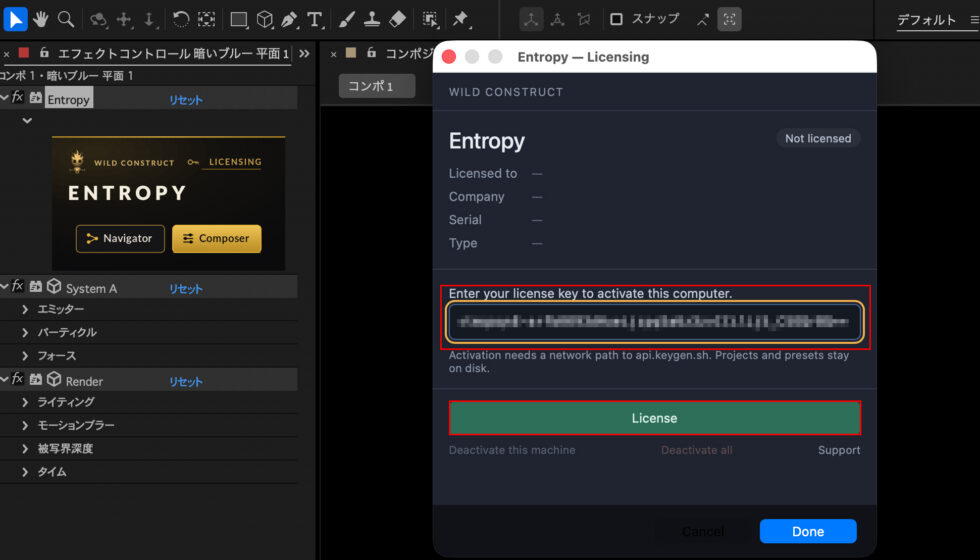Viewport: 980px width, 560px height.
Task: Toggle the lock on エフェクトコントロール panel
Action: pyautogui.click(x=44, y=52)
